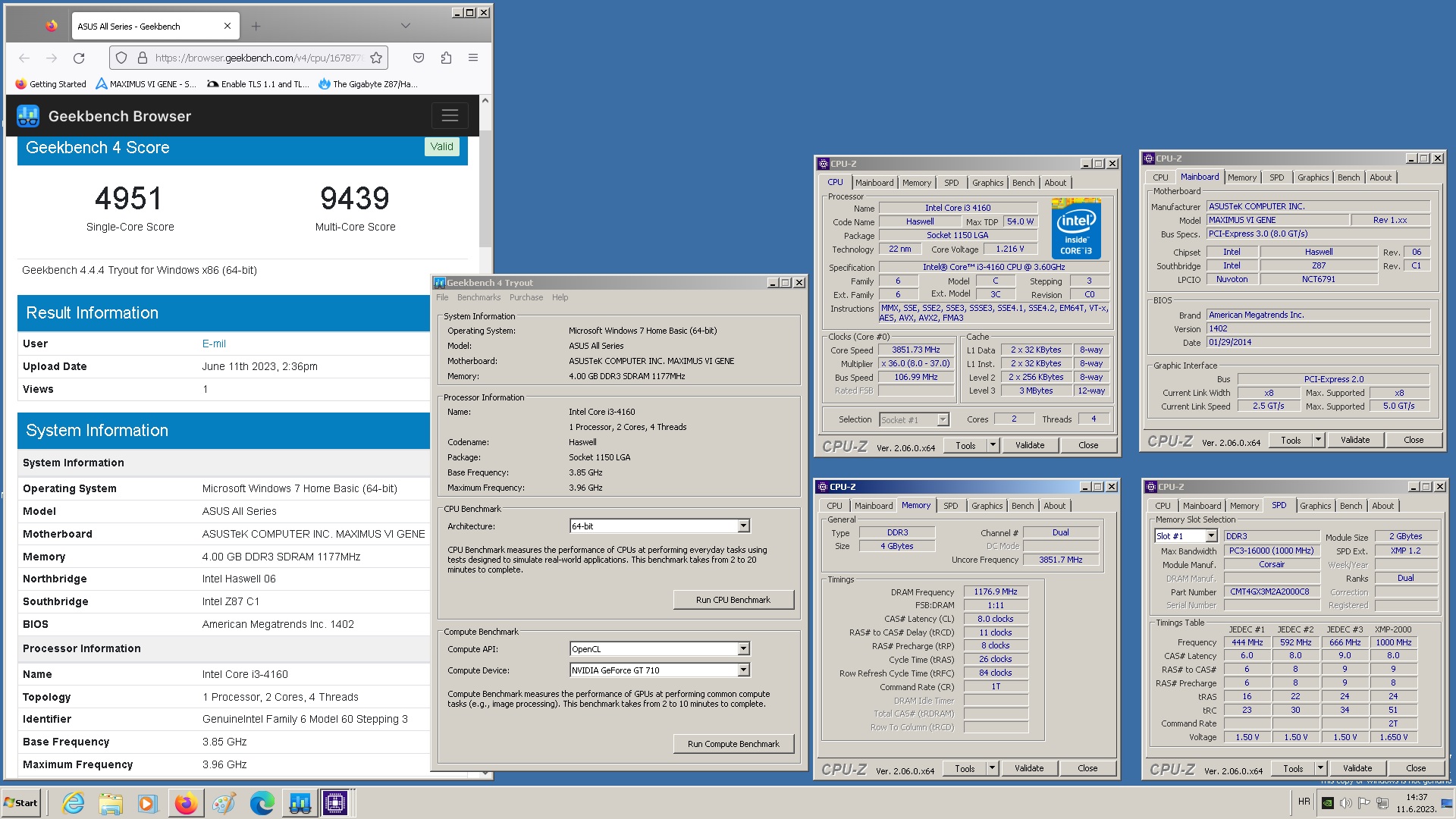Launch Windows Media Player from taskbar
The image size is (1456, 819).
click(x=147, y=803)
